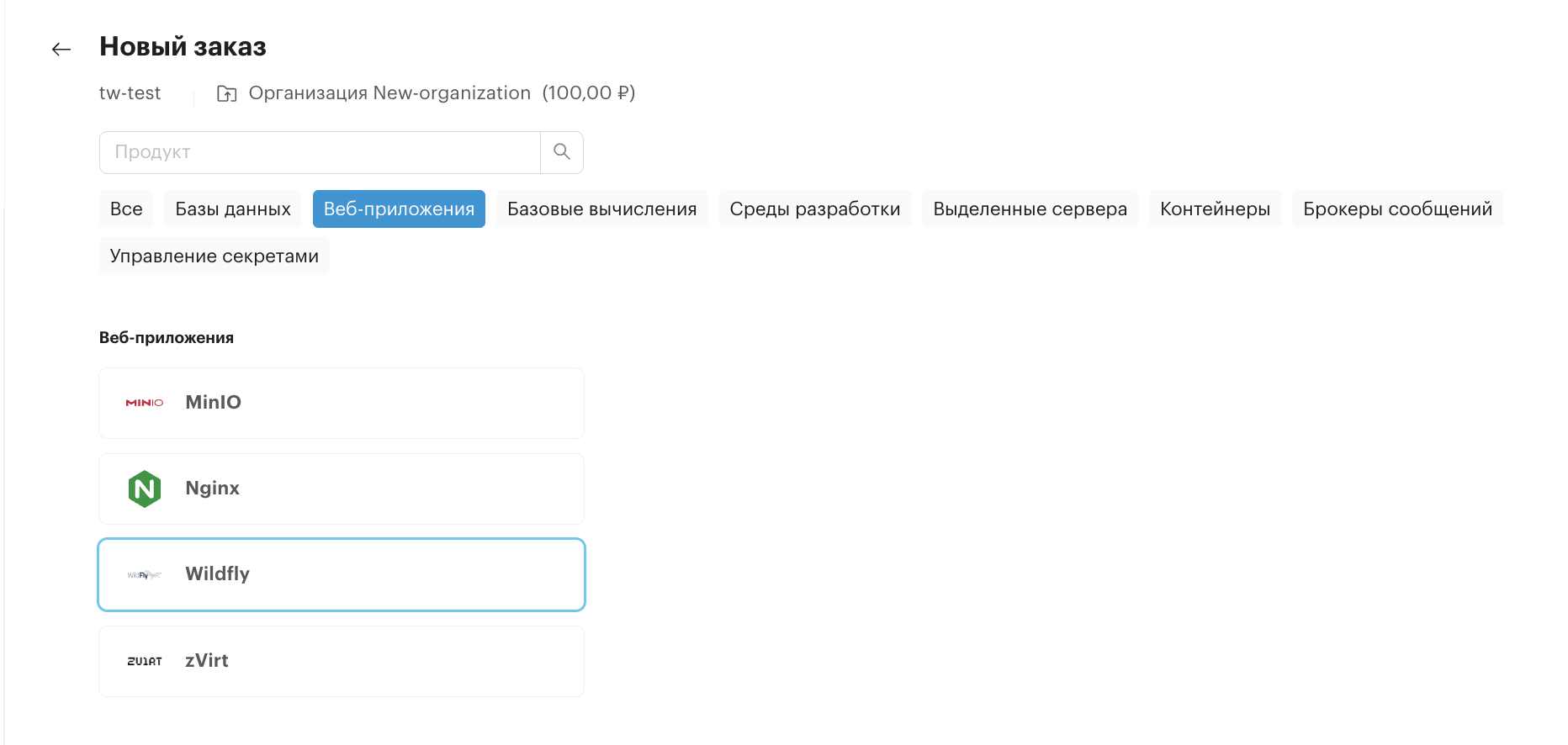Select the Веб-приложения category tab
This screenshot has width=1568, height=745.
(399, 209)
